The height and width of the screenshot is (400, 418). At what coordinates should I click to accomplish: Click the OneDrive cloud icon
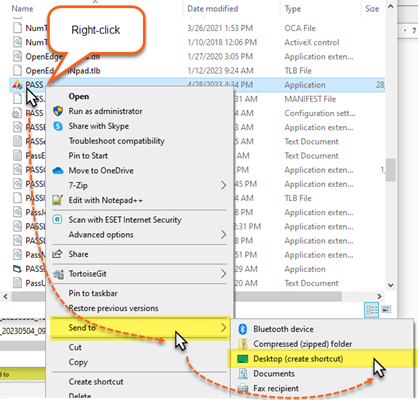pos(58,171)
